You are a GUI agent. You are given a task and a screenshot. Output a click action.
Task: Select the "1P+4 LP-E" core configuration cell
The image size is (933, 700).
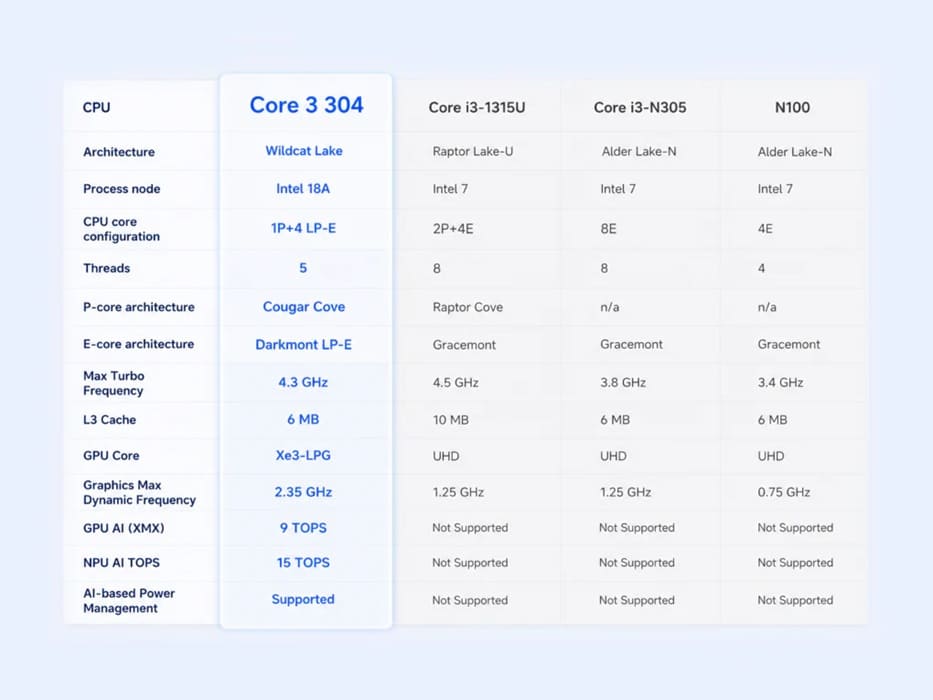[303, 228]
